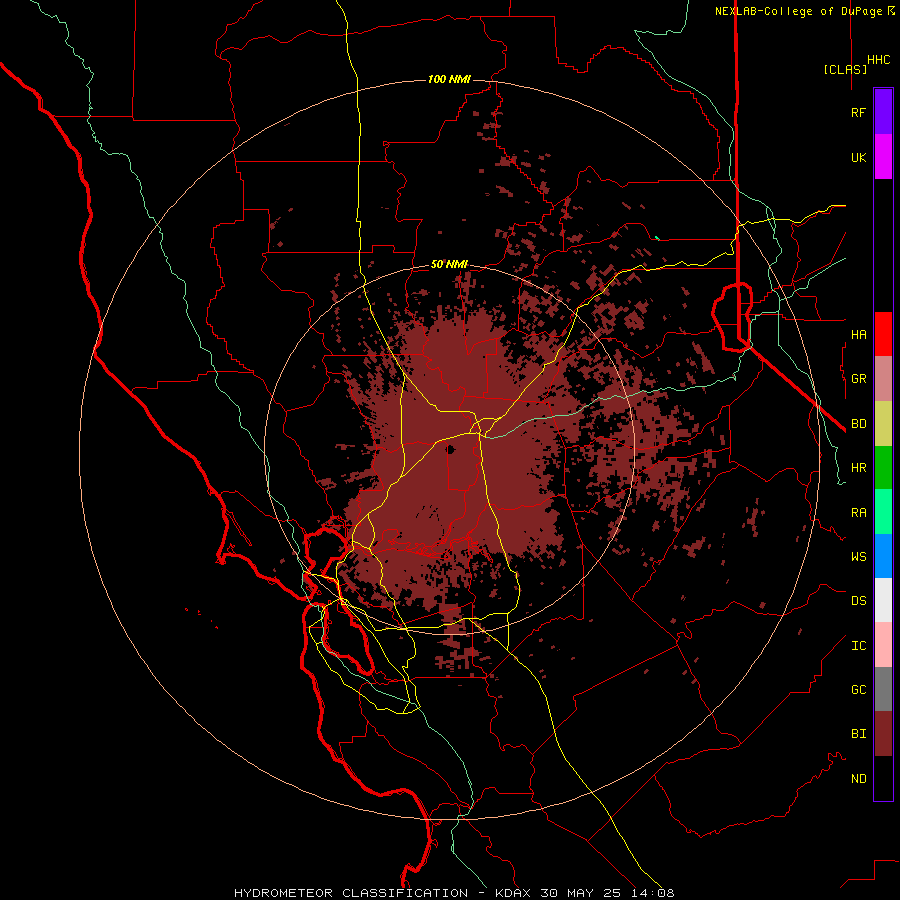
Task: Click the RF legend label
Action: (858, 112)
